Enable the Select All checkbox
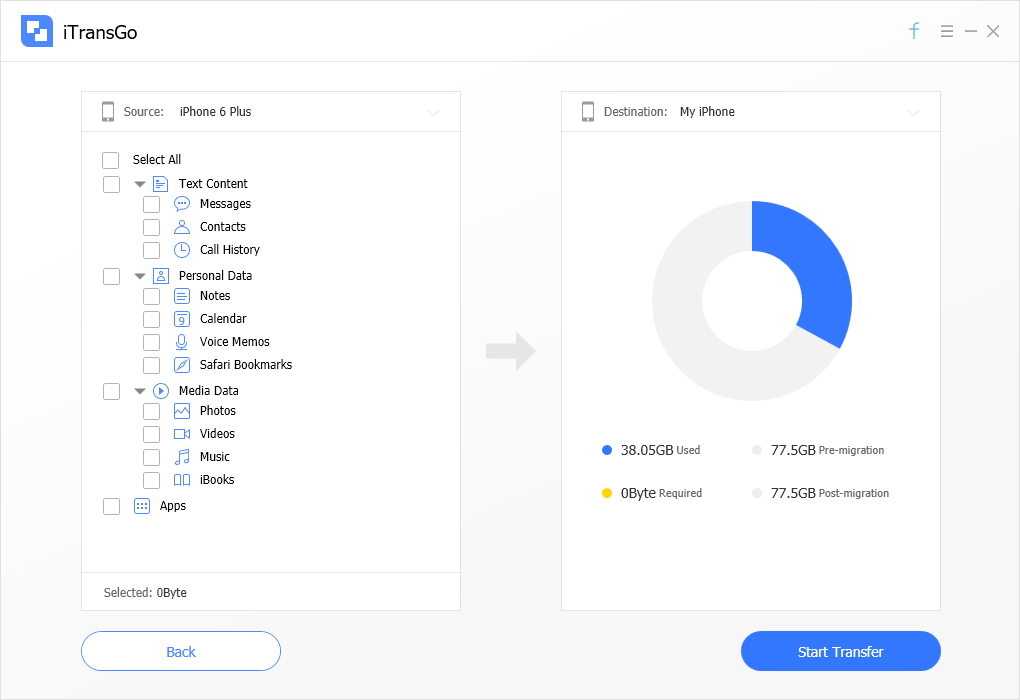Viewport: 1020px width, 700px height. pos(111,160)
